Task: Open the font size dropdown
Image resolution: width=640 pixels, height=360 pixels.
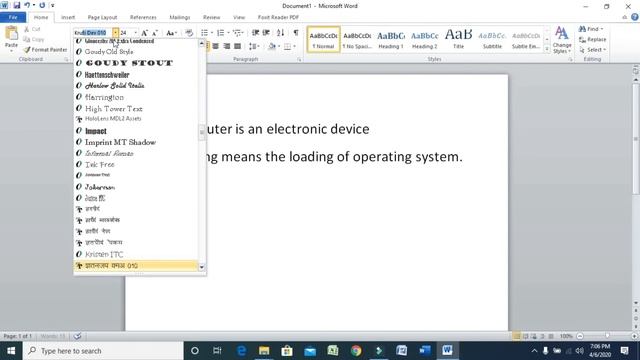Action: coord(136,33)
